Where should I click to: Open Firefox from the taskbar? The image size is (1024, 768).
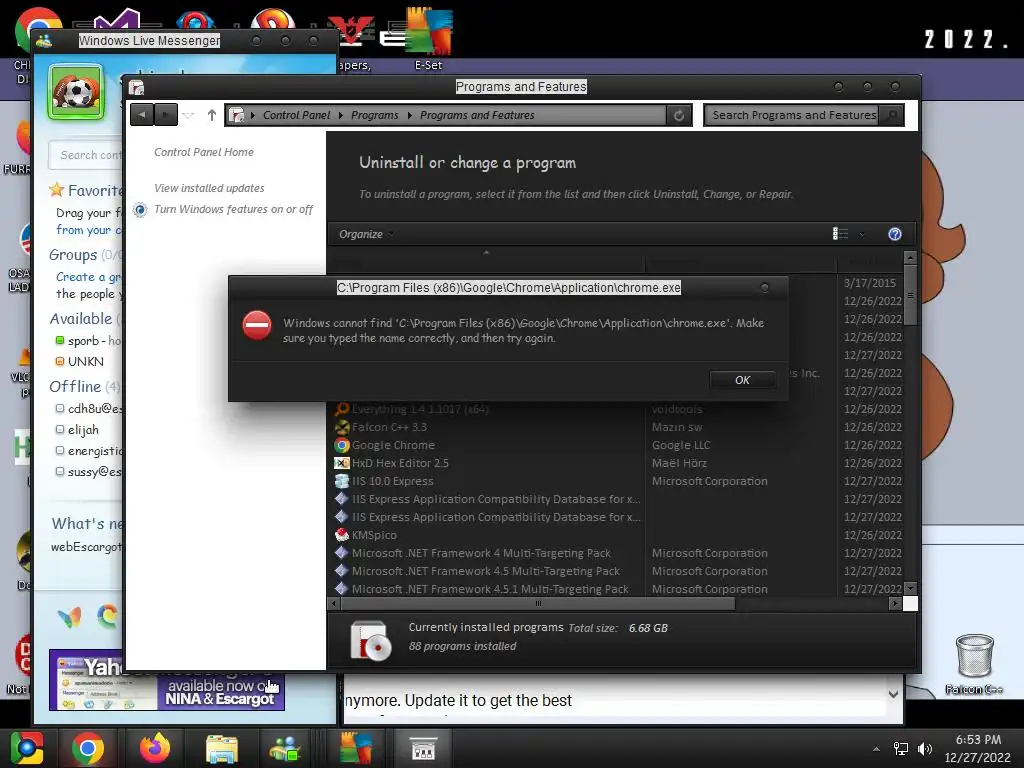click(155, 748)
